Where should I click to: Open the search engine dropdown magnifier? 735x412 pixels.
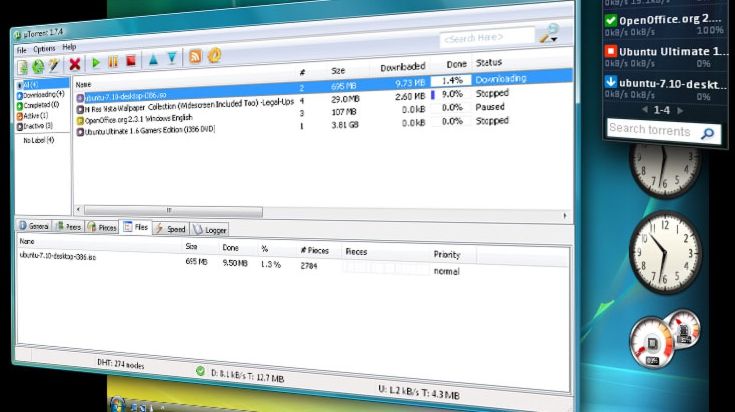(x=548, y=34)
